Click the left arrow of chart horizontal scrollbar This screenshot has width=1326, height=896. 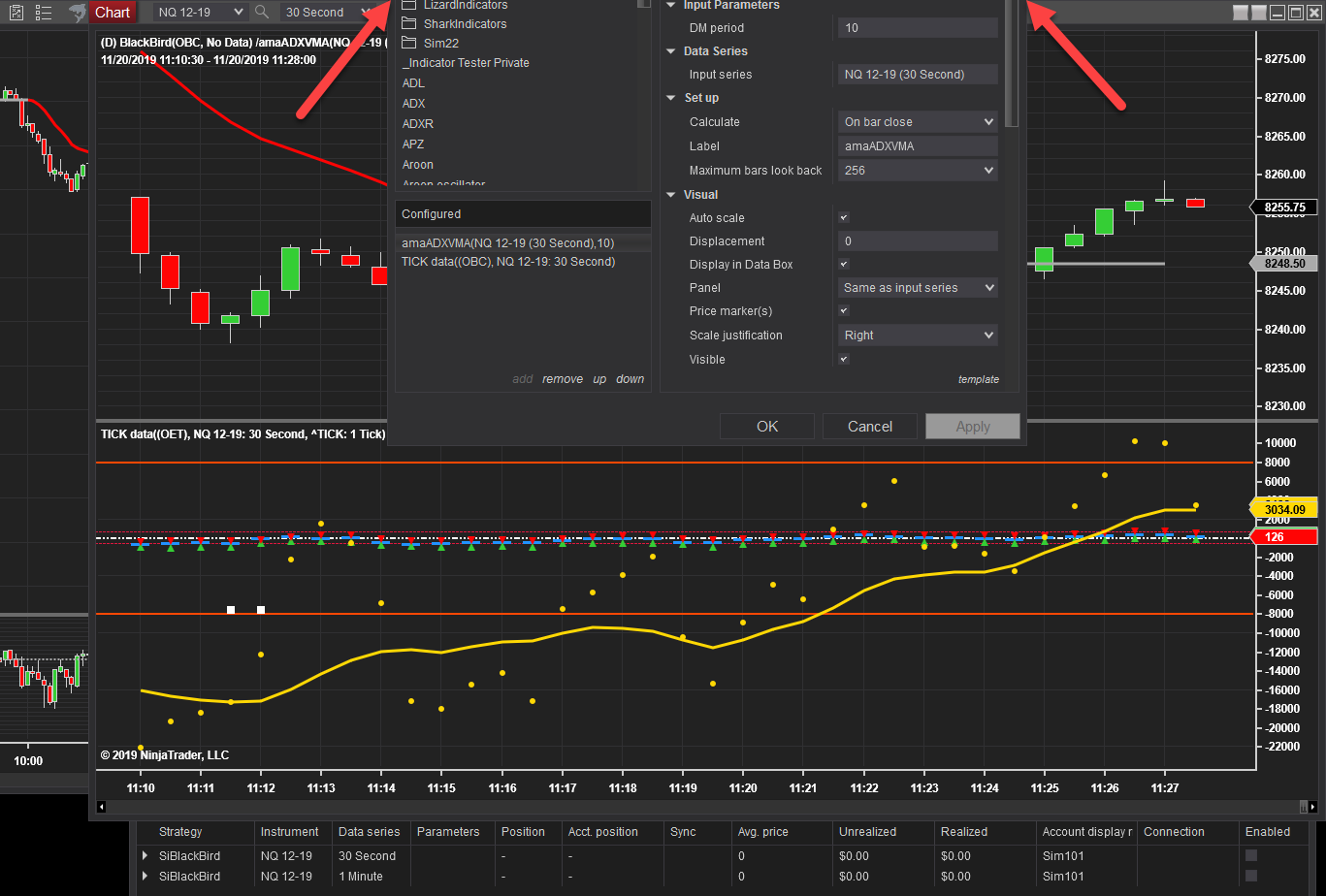pos(103,807)
